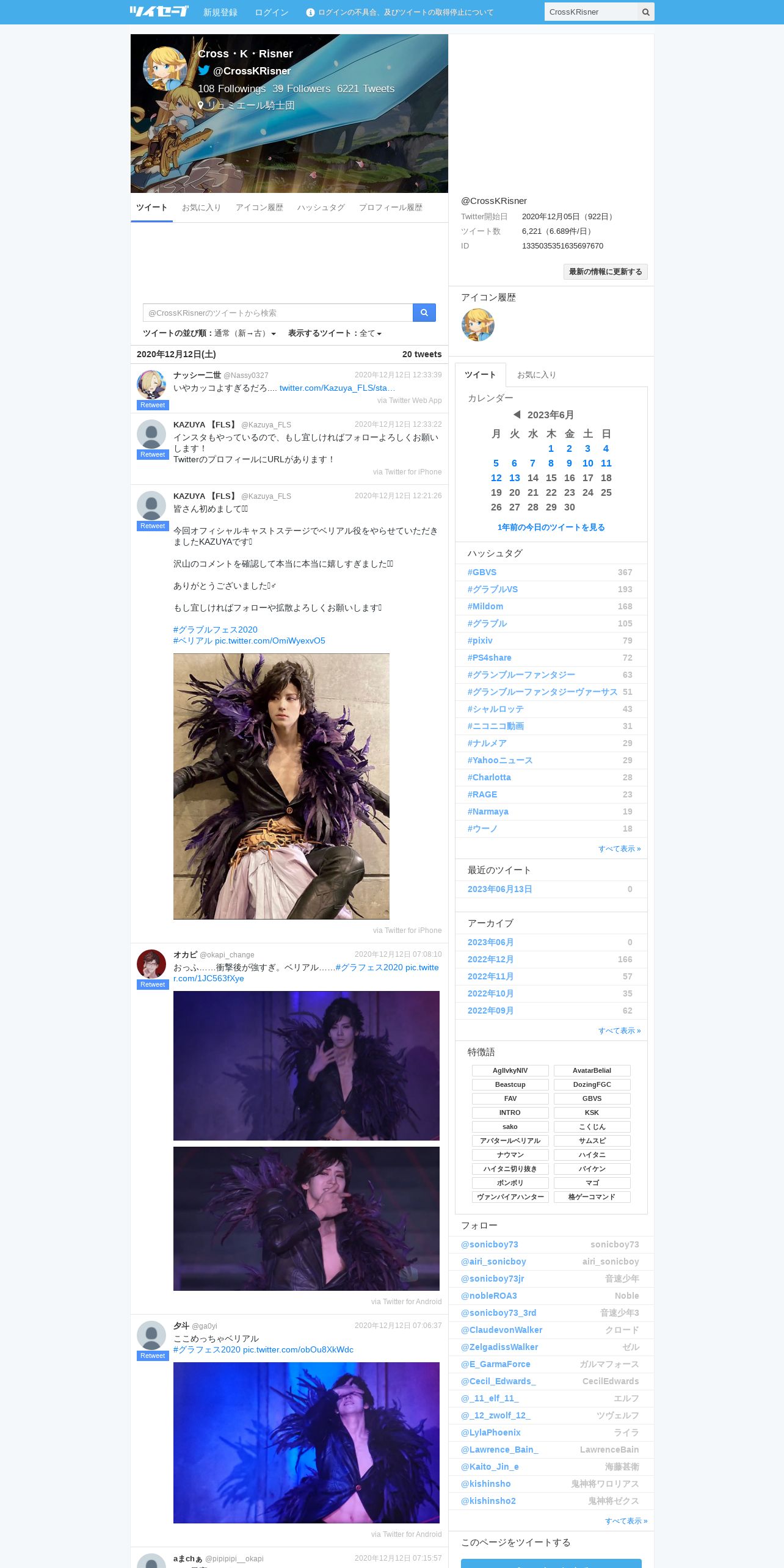Viewport: 784px width, 1568px height.
Task: Open the #Mildom hashtag link
Action: (485, 606)
